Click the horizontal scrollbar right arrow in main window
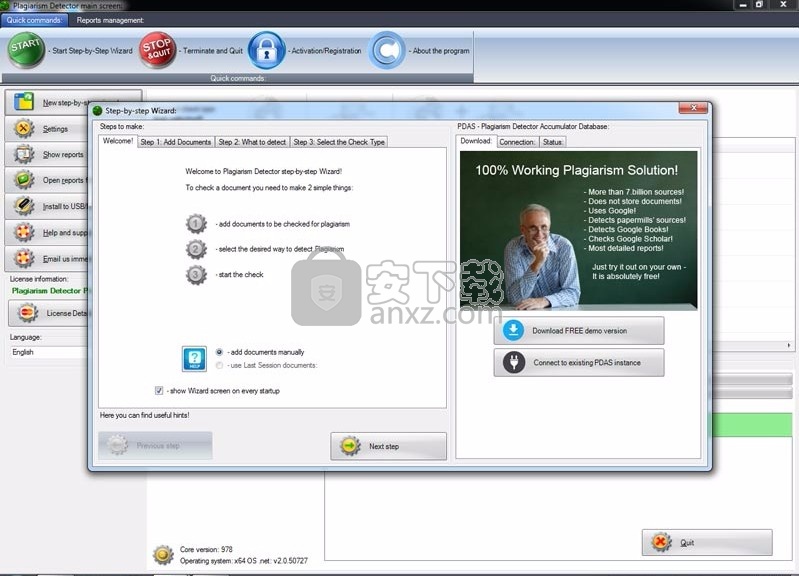 pos(789,345)
